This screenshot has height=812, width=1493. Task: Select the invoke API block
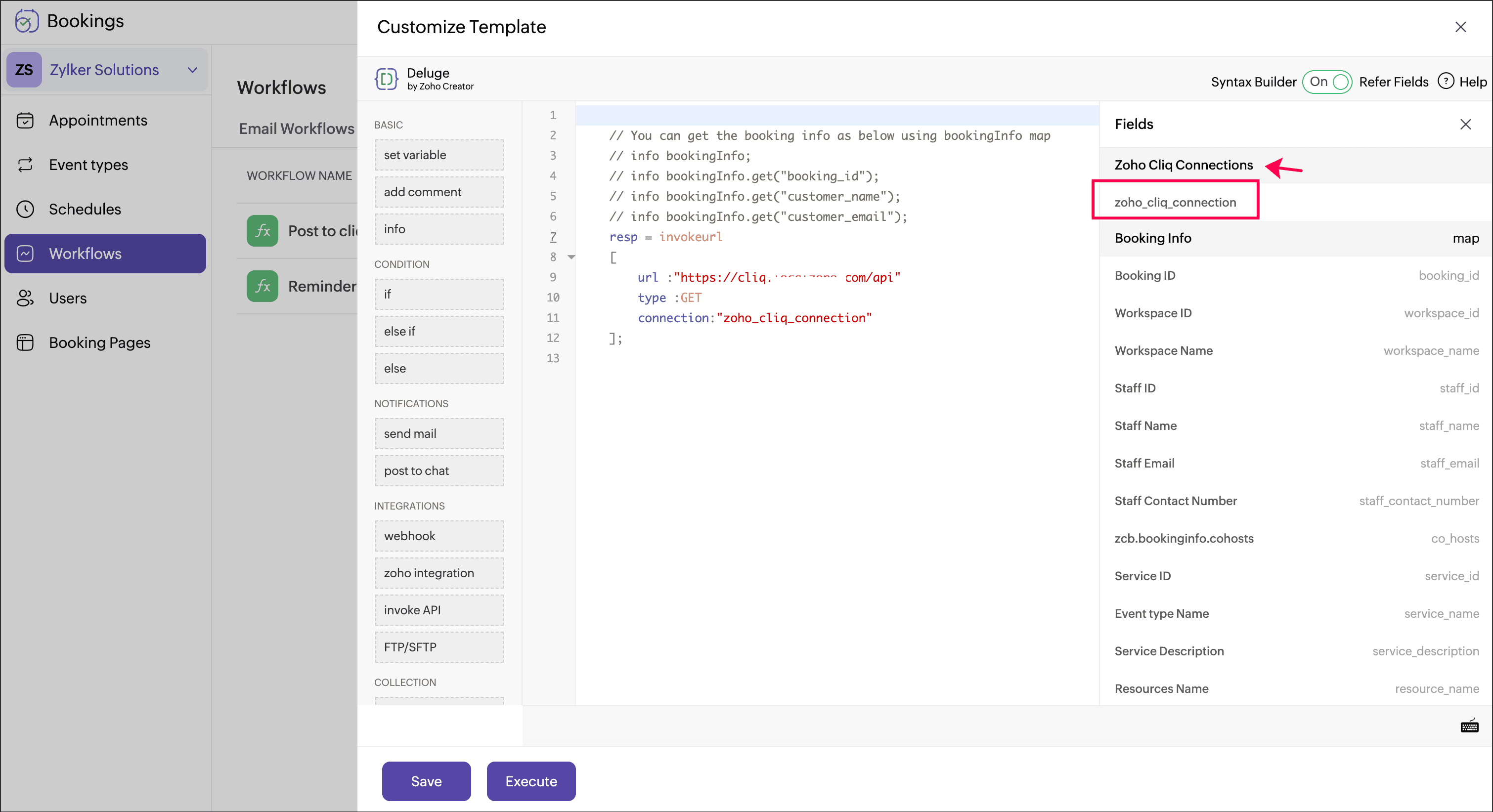point(439,610)
